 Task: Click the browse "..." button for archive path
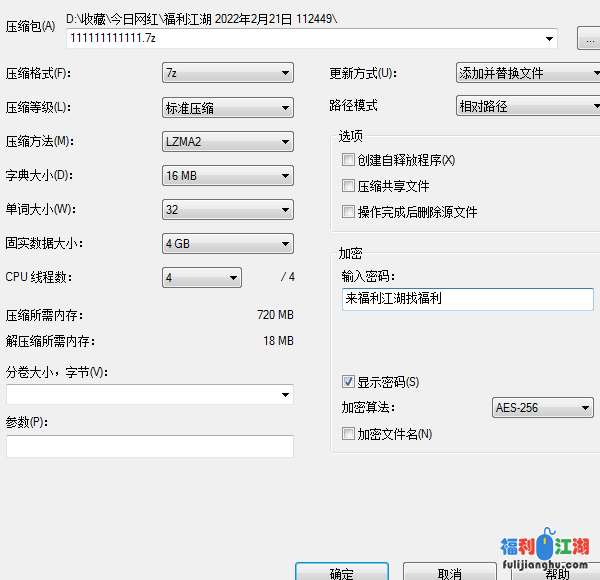pos(589,39)
